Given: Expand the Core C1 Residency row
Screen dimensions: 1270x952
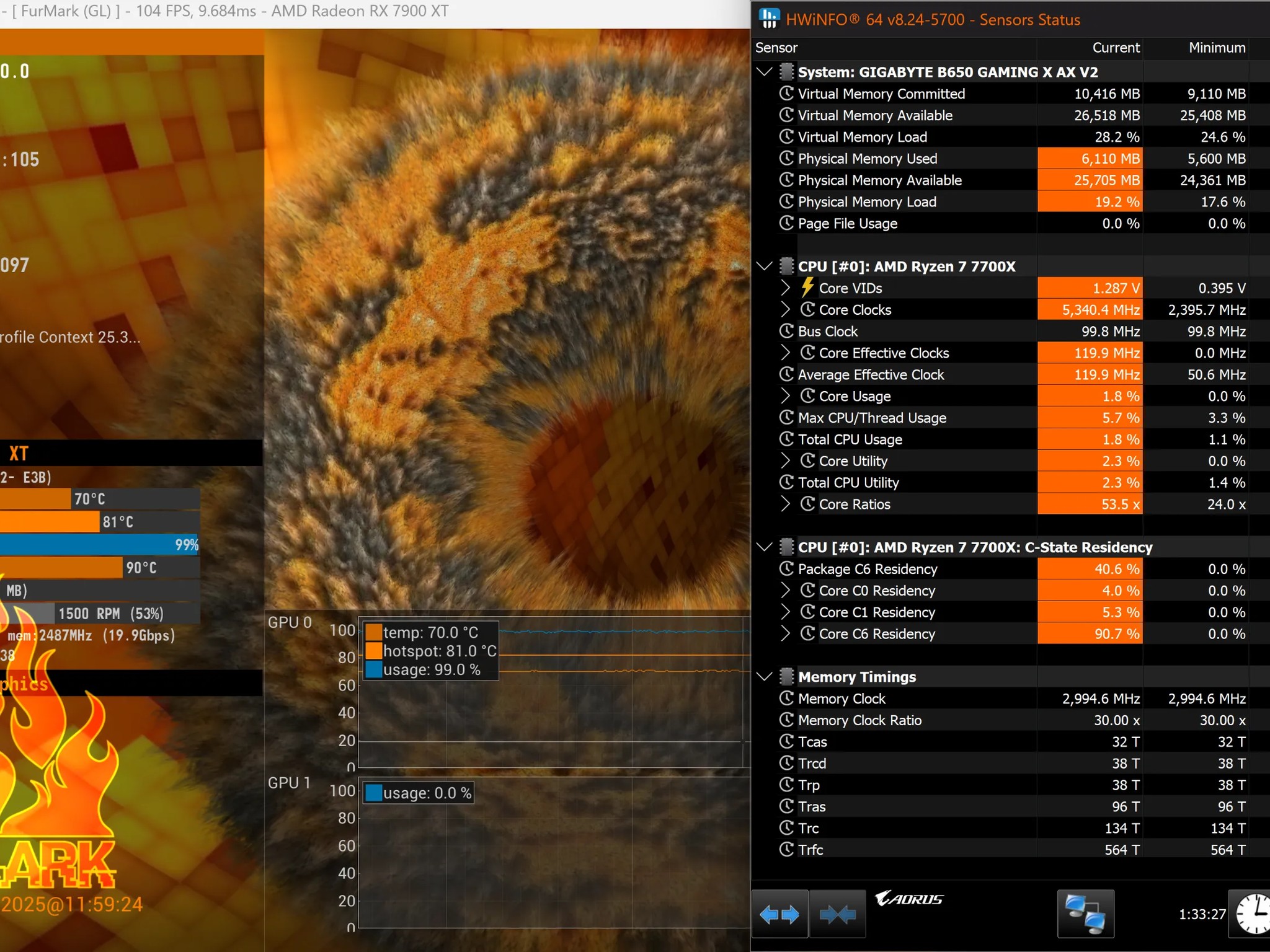Looking at the screenshot, I should tap(786, 612).
